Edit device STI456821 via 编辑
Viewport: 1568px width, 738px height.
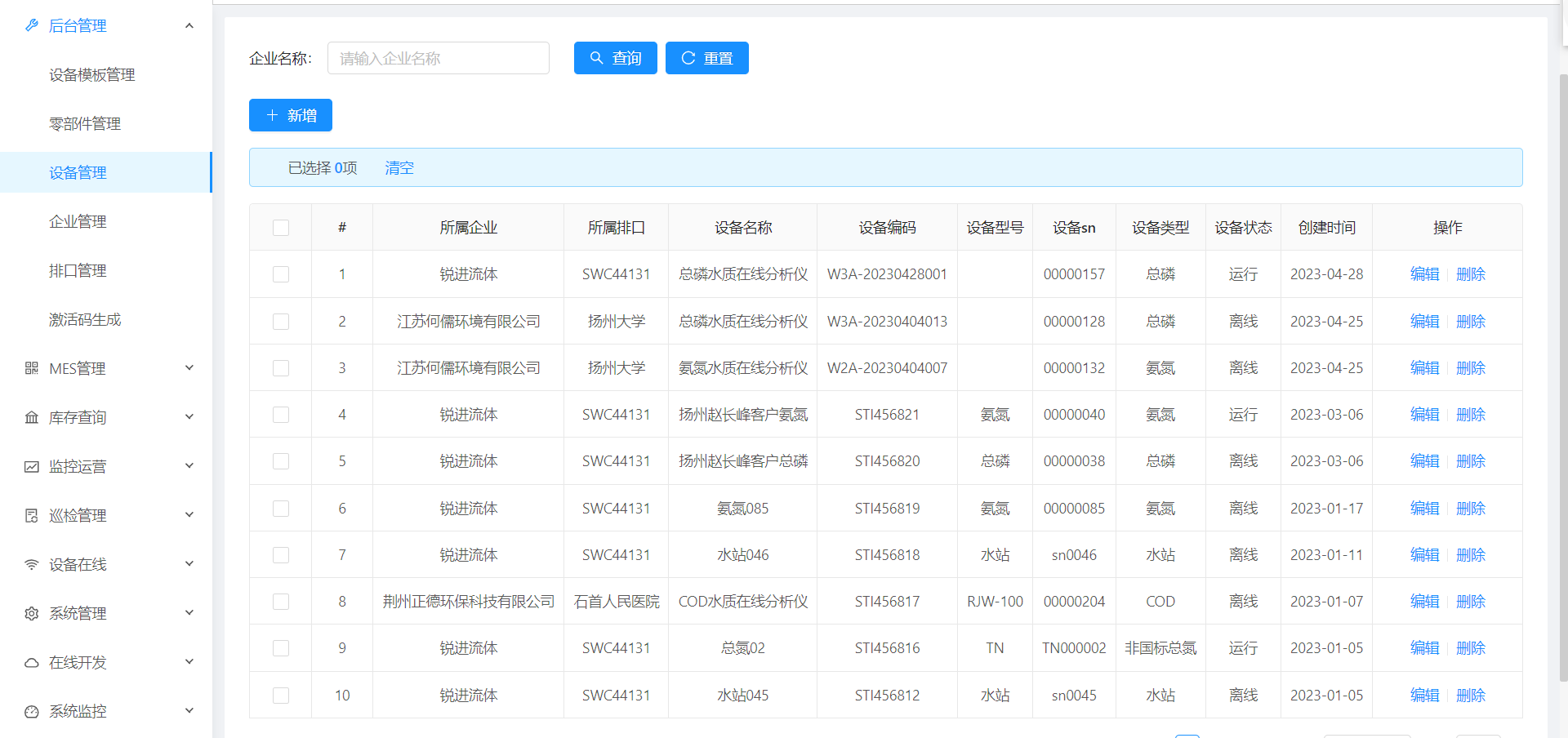[1425, 415]
